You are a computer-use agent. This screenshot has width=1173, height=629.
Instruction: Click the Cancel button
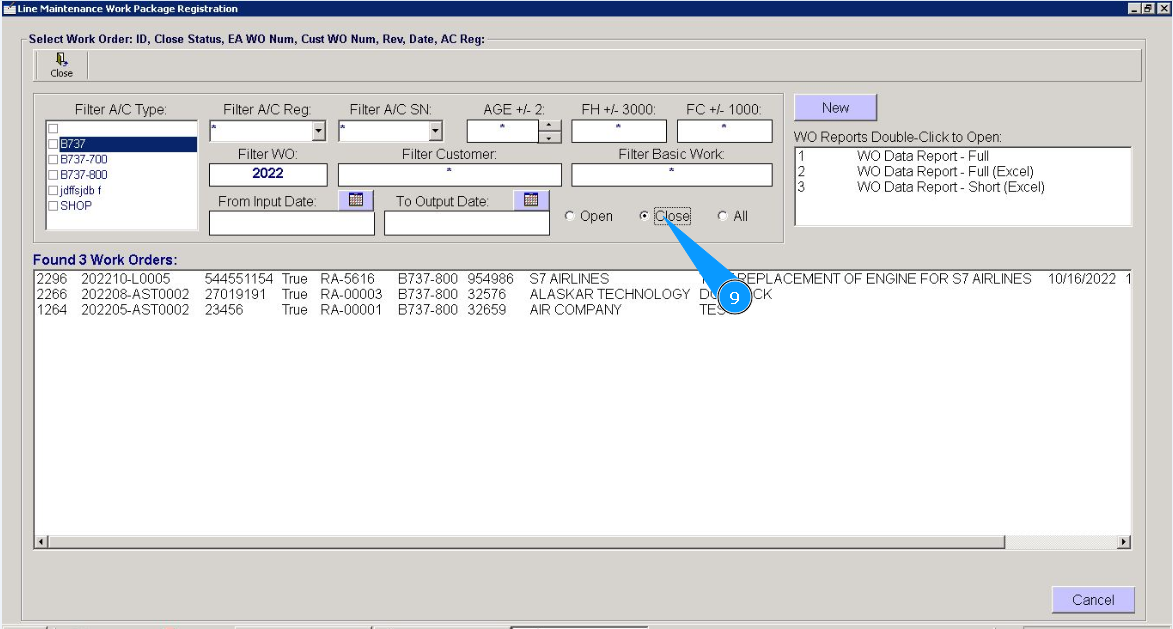coord(1093,600)
